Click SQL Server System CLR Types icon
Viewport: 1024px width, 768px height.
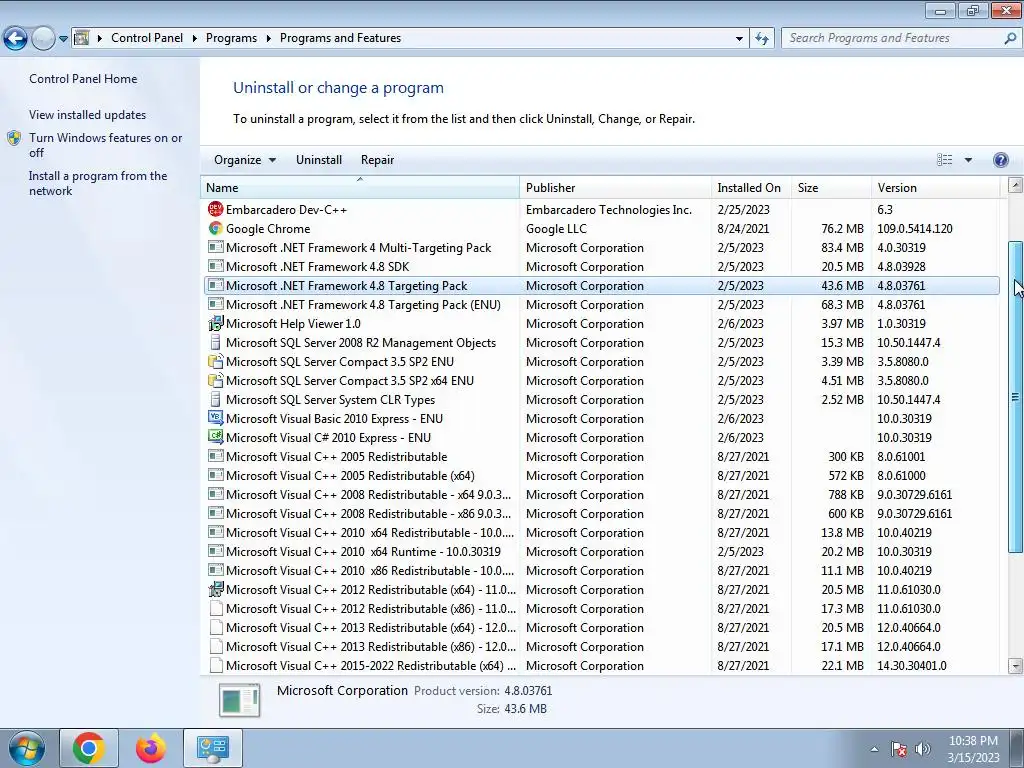coord(215,399)
